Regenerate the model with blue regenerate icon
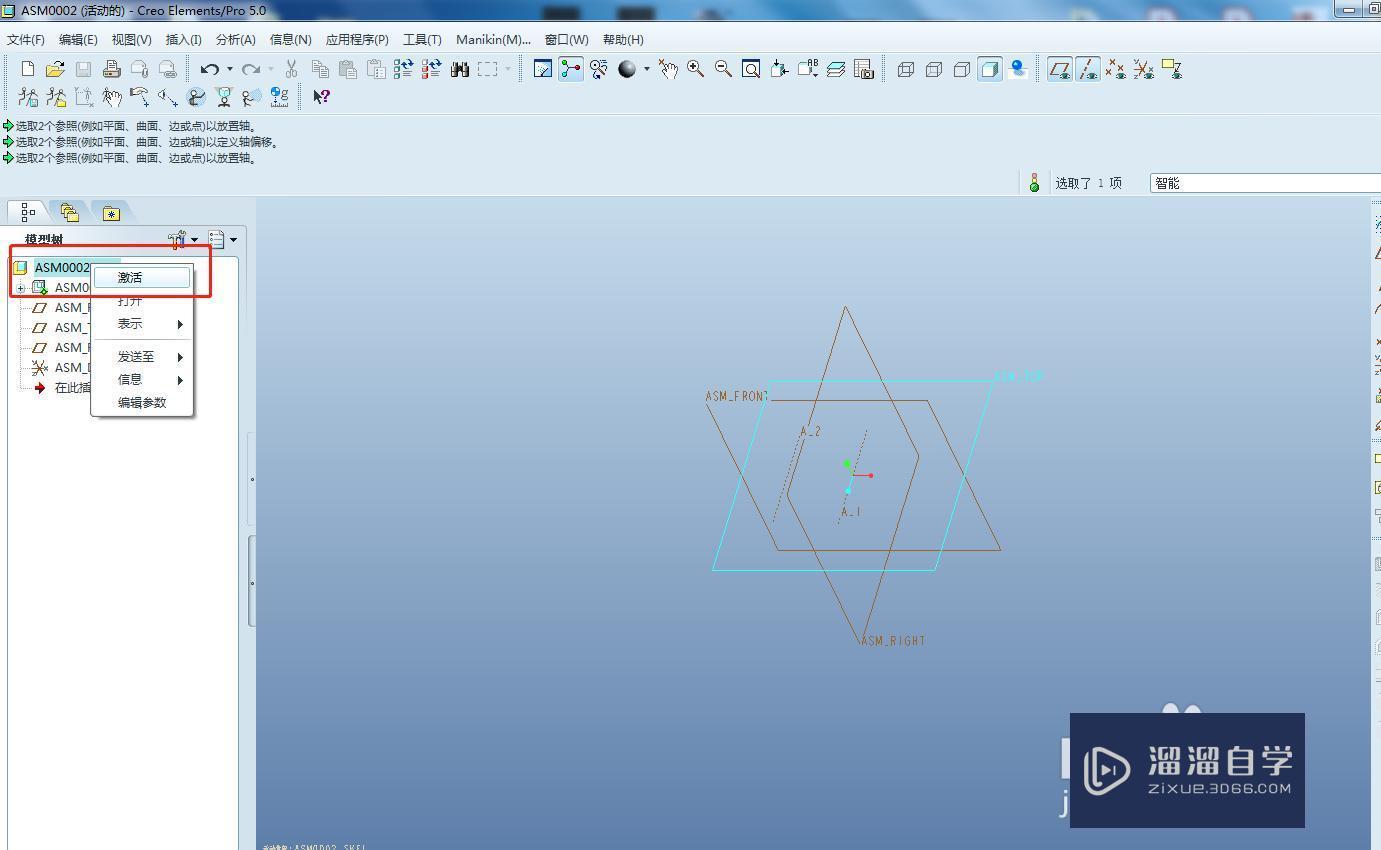 tap(404, 69)
